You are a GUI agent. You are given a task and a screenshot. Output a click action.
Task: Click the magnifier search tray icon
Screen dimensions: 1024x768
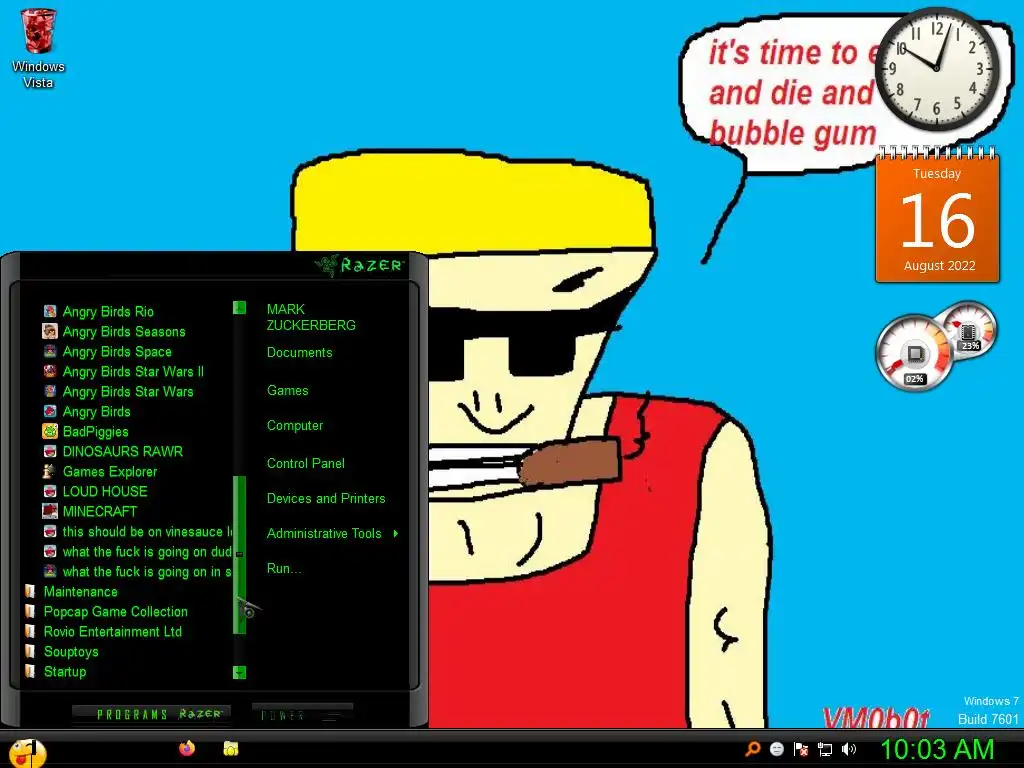(753, 749)
